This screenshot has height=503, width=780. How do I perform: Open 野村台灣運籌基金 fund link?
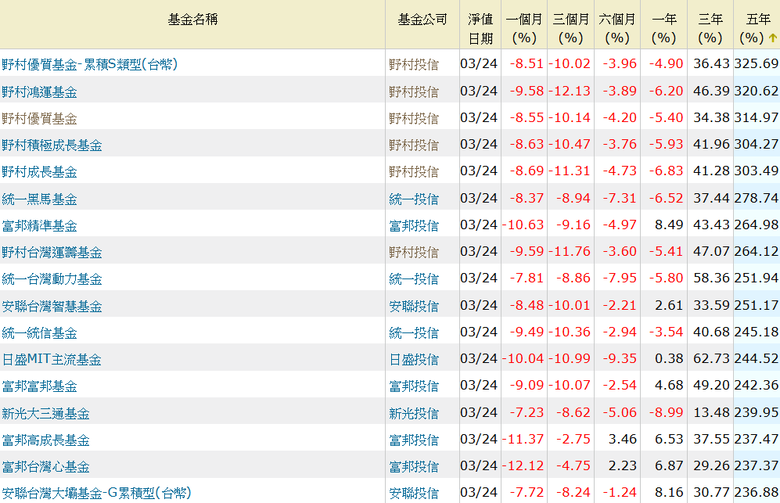(x=52, y=252)
